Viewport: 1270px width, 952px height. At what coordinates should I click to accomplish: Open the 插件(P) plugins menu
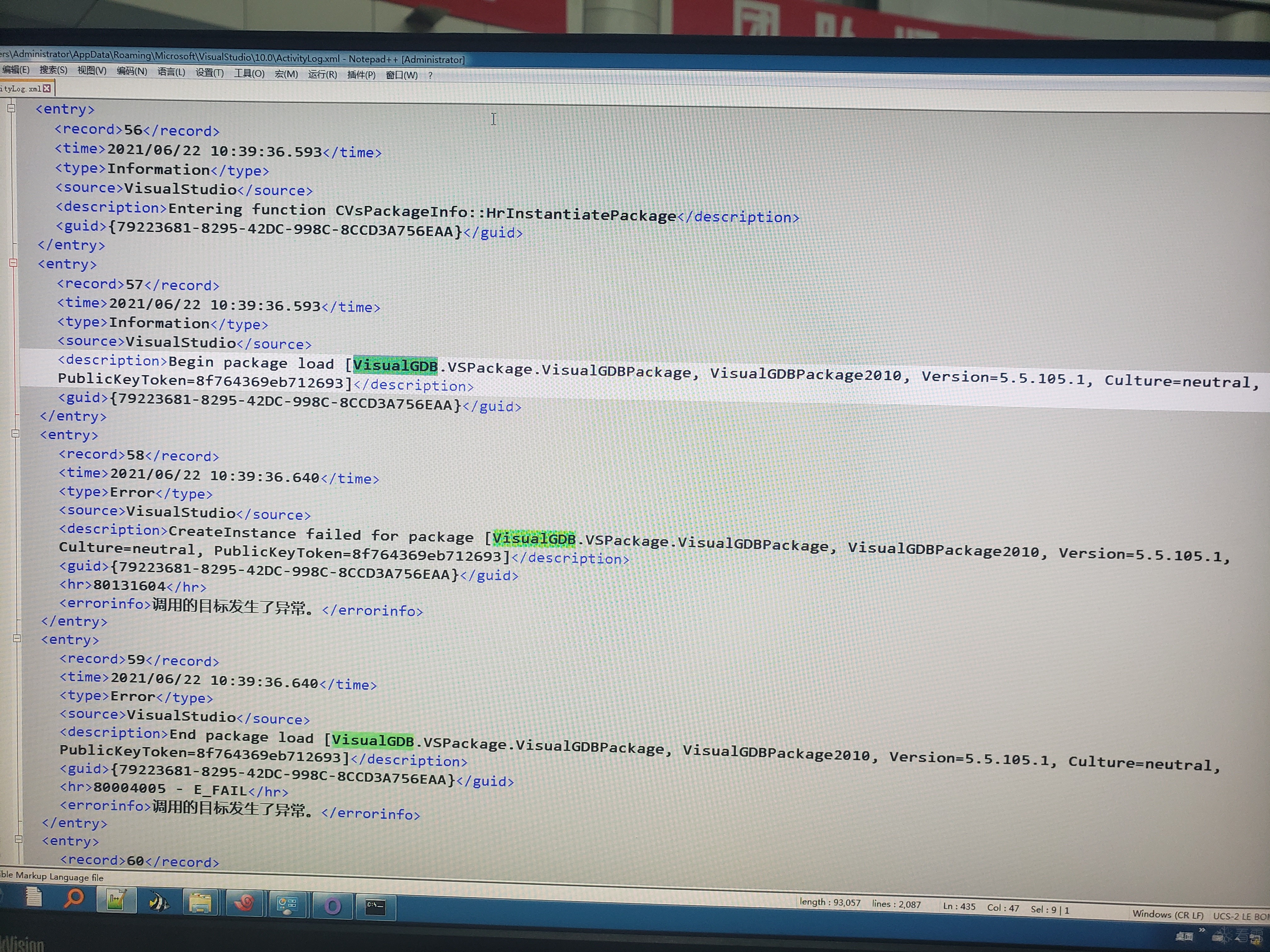[x=361, y=75]
